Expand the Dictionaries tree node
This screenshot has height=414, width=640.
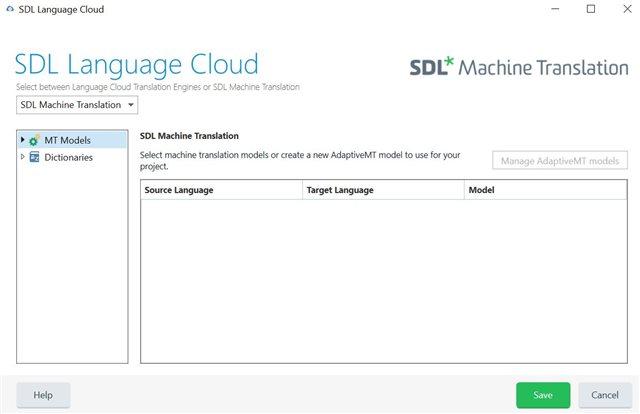[x=23, y=157]
